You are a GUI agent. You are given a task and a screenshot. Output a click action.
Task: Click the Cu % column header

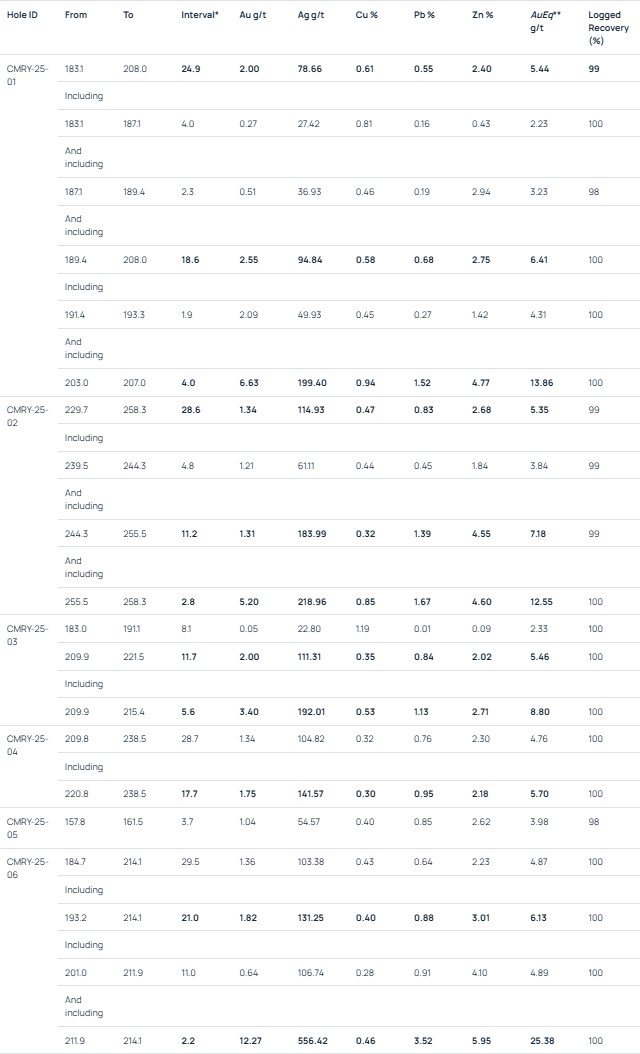click(365, 15)
